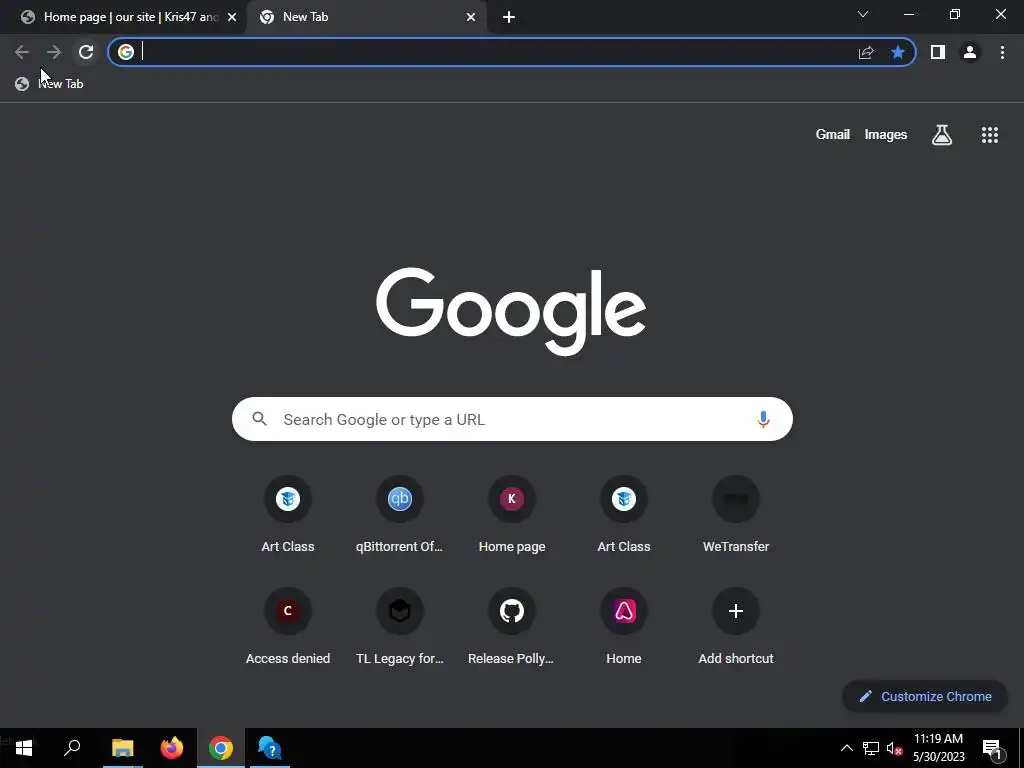Click the Google logo
Viewport: 1024px width, 768px height.
click(x=511, y=311)
